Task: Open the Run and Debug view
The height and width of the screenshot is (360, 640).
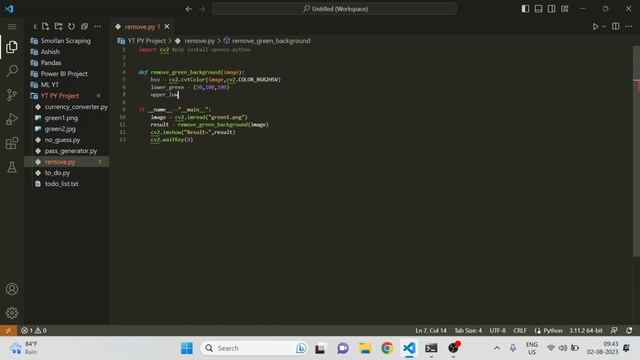Action: coord(12,119)
